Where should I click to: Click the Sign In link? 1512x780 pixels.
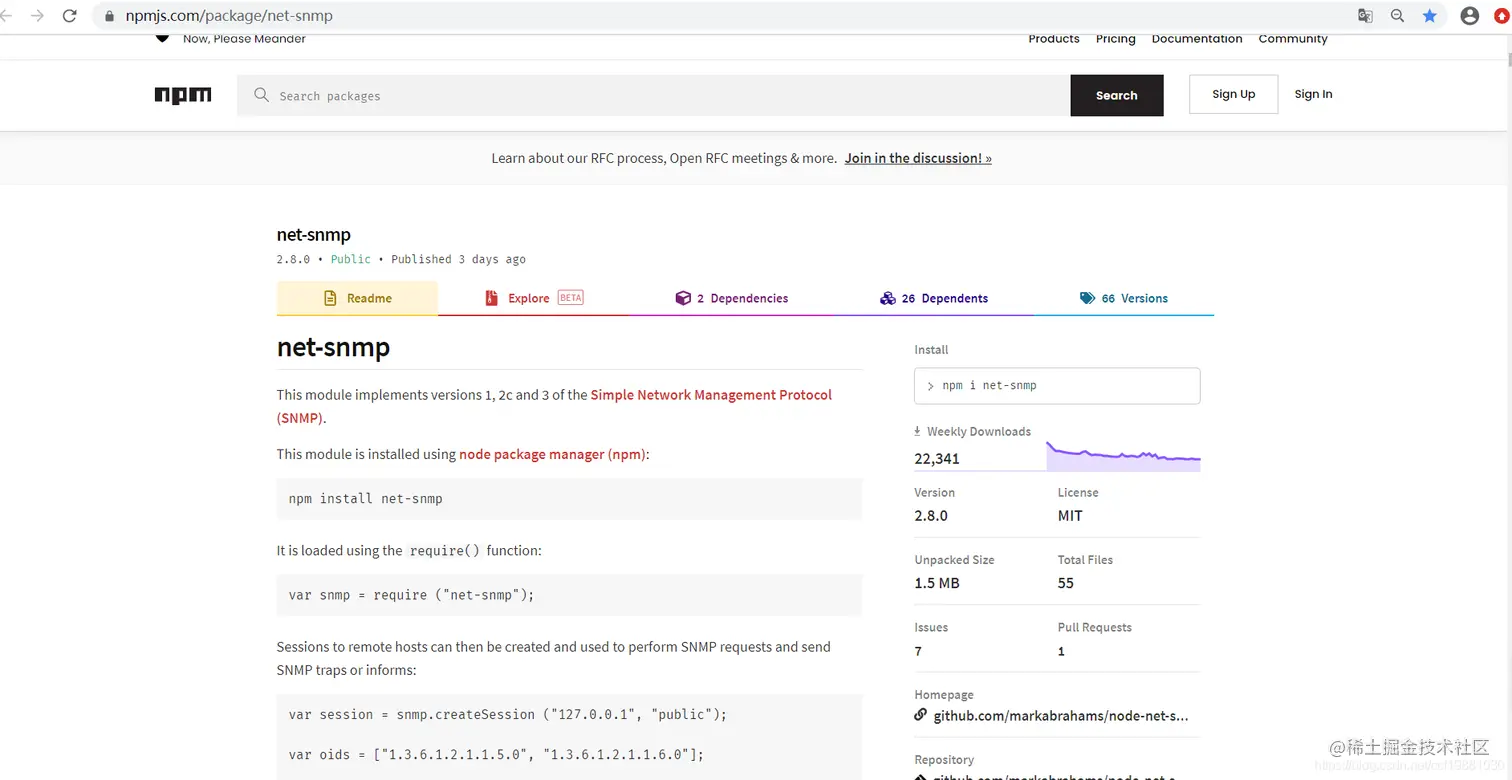[x=1313, y=94]
